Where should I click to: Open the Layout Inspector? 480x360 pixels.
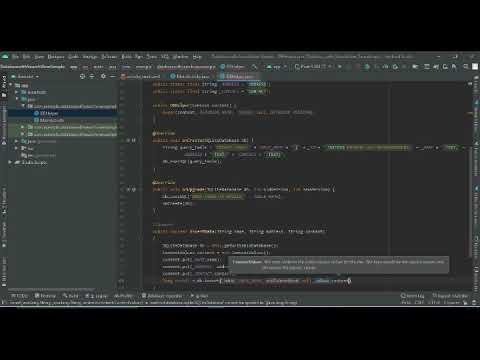tap(451, 296)
